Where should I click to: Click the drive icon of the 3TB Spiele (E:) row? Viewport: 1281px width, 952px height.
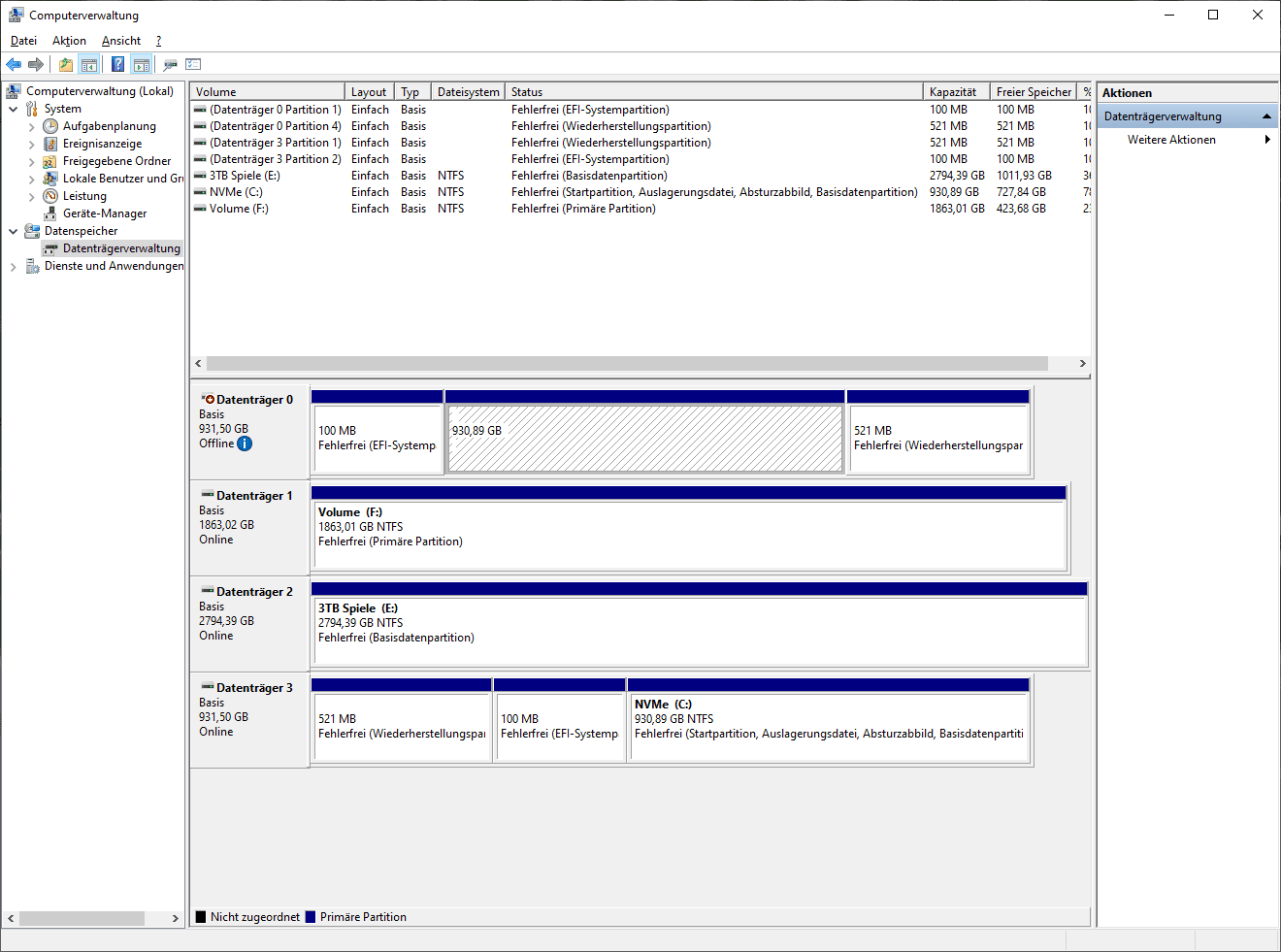(200, 176)
